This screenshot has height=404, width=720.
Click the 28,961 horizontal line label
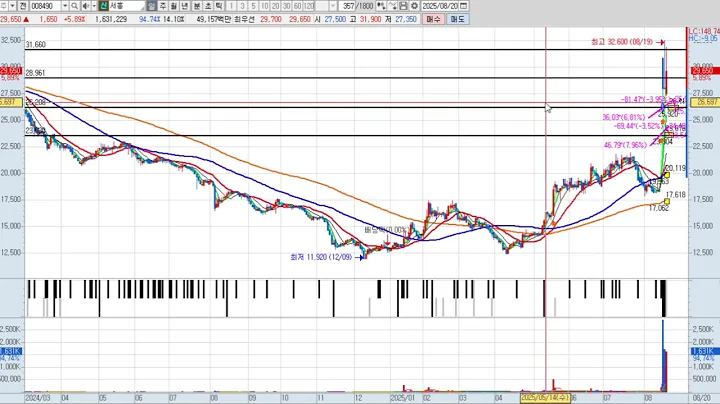tap(35, 73)
